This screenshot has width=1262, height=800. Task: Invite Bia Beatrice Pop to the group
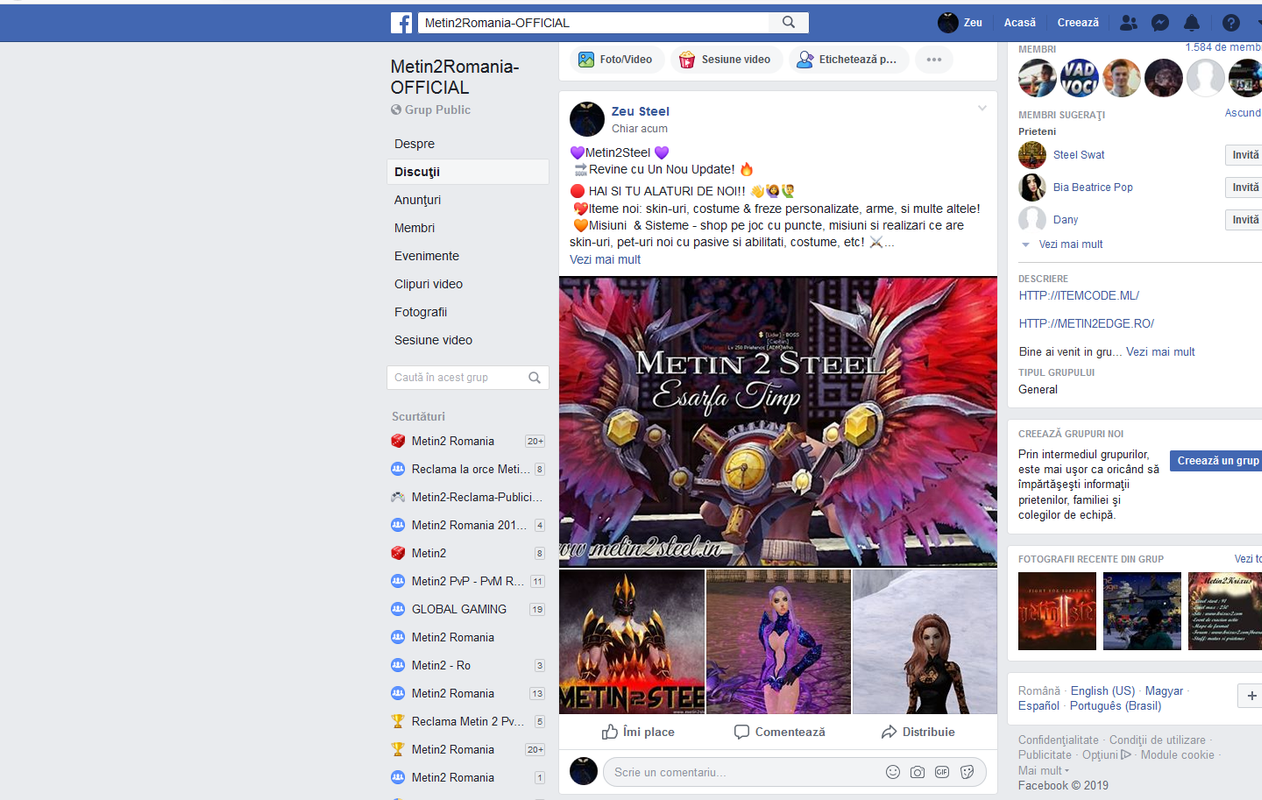click(1245, 187)
